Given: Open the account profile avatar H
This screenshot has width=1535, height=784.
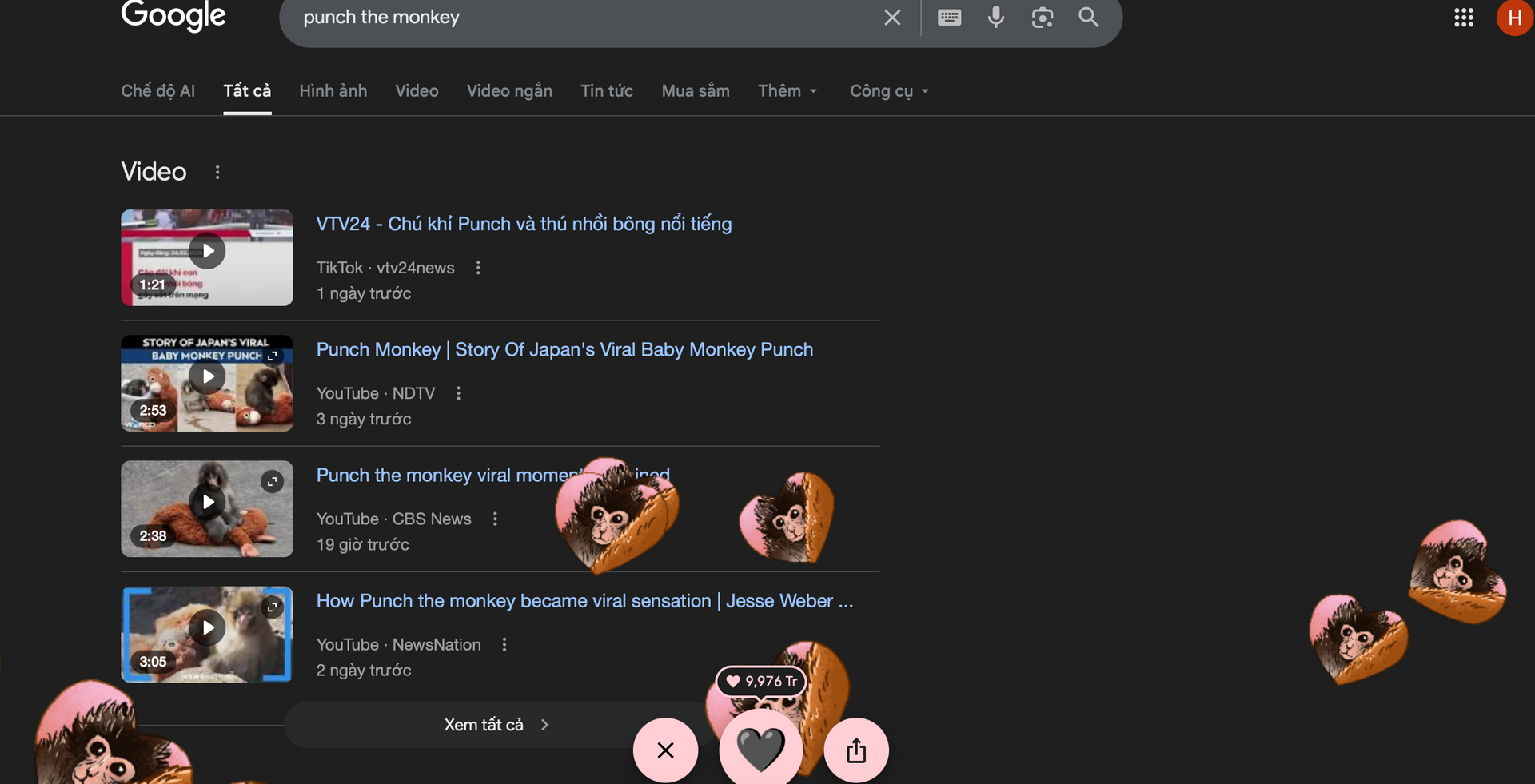Looking at the screenshot, I should pos(1513,18).
